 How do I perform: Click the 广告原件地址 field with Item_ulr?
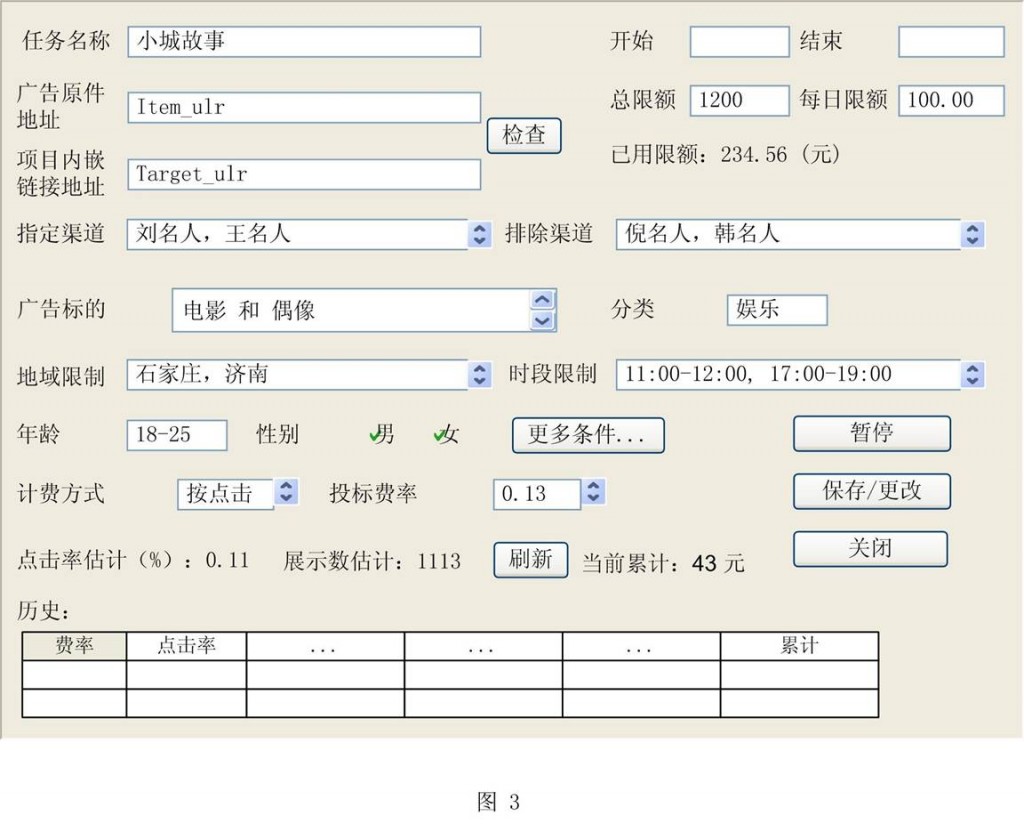(304, 107)
